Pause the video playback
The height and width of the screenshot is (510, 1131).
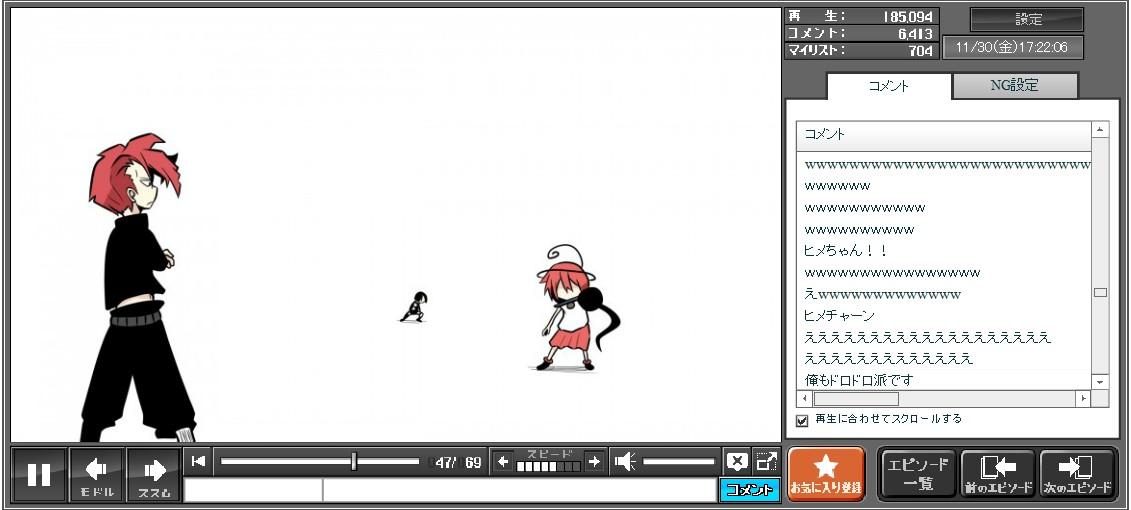click(39, 475)
